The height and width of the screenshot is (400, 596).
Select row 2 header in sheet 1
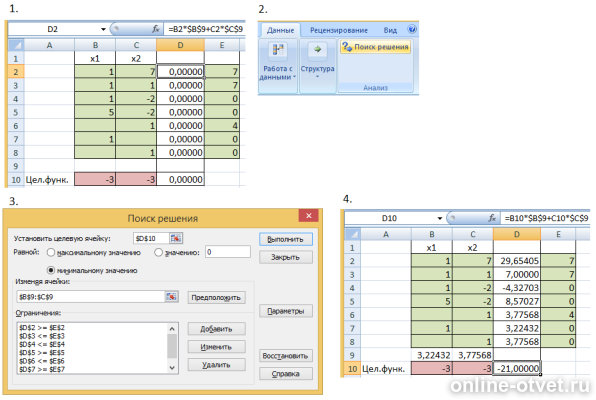coord(16,72)
